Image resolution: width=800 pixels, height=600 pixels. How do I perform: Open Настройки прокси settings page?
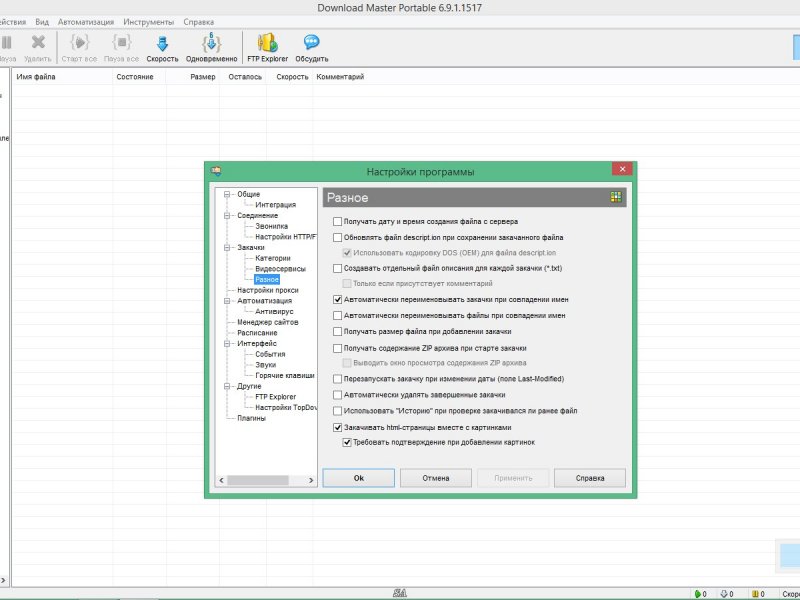pos(268,290)
